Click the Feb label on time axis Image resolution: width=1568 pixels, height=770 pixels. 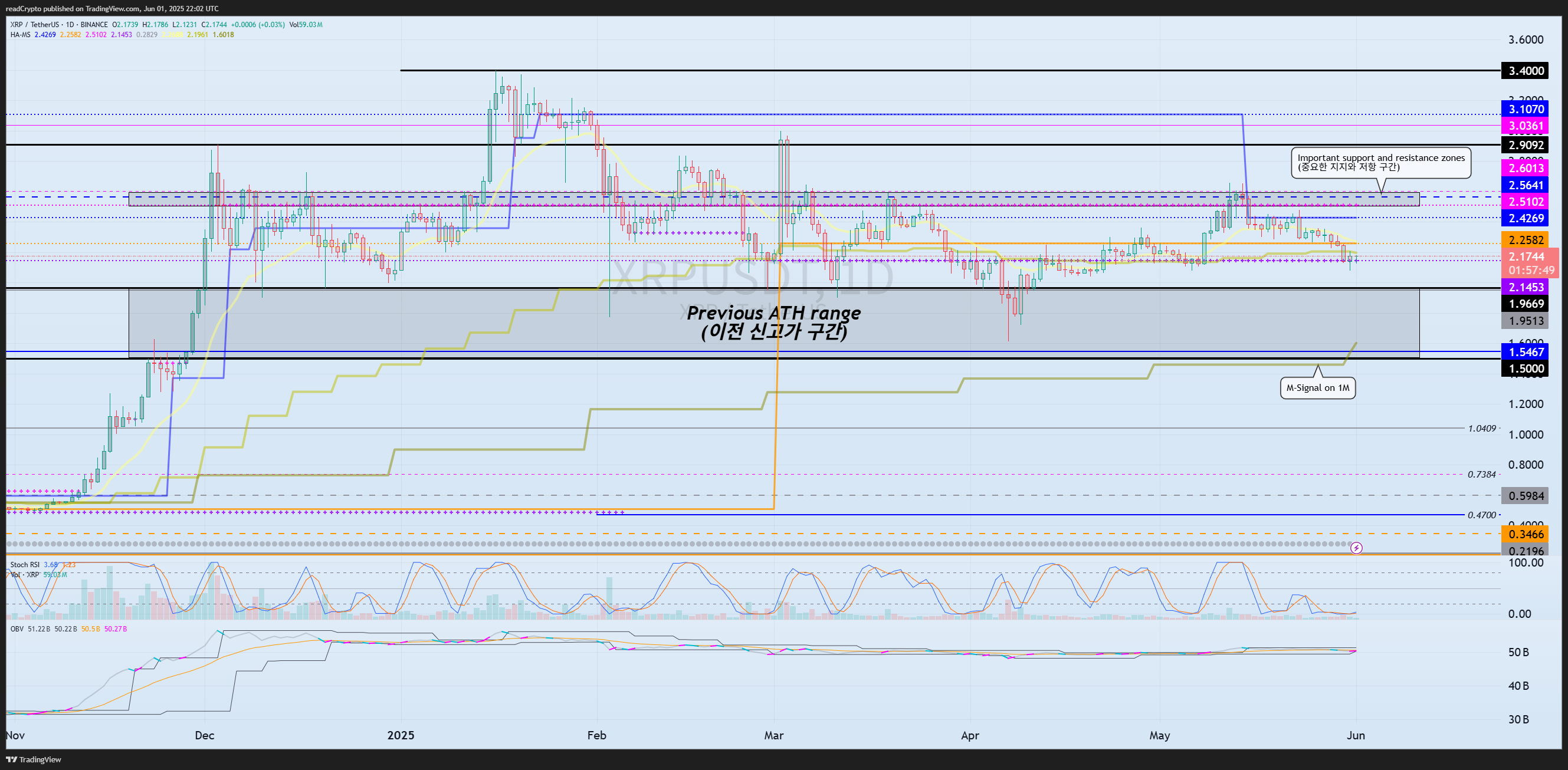click(596, 735)
